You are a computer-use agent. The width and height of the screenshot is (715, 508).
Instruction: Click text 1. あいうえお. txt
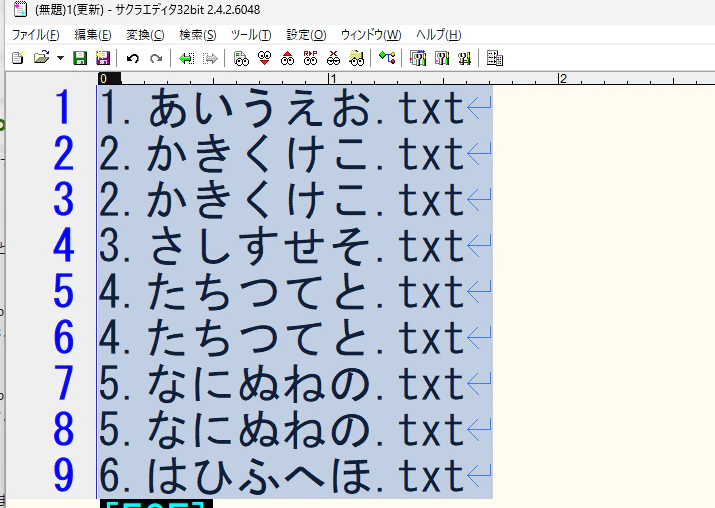[281, 108]
